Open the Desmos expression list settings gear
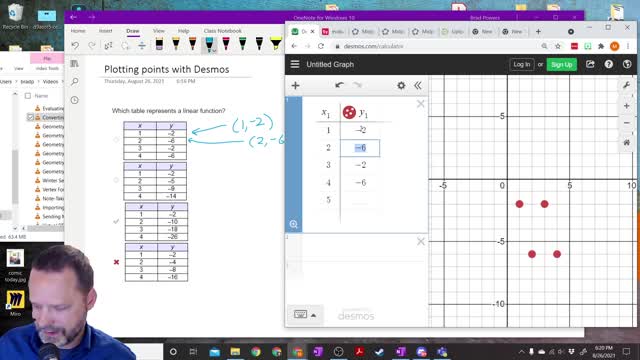The width and height of the screenshot is (640, 360). (401, 85)
